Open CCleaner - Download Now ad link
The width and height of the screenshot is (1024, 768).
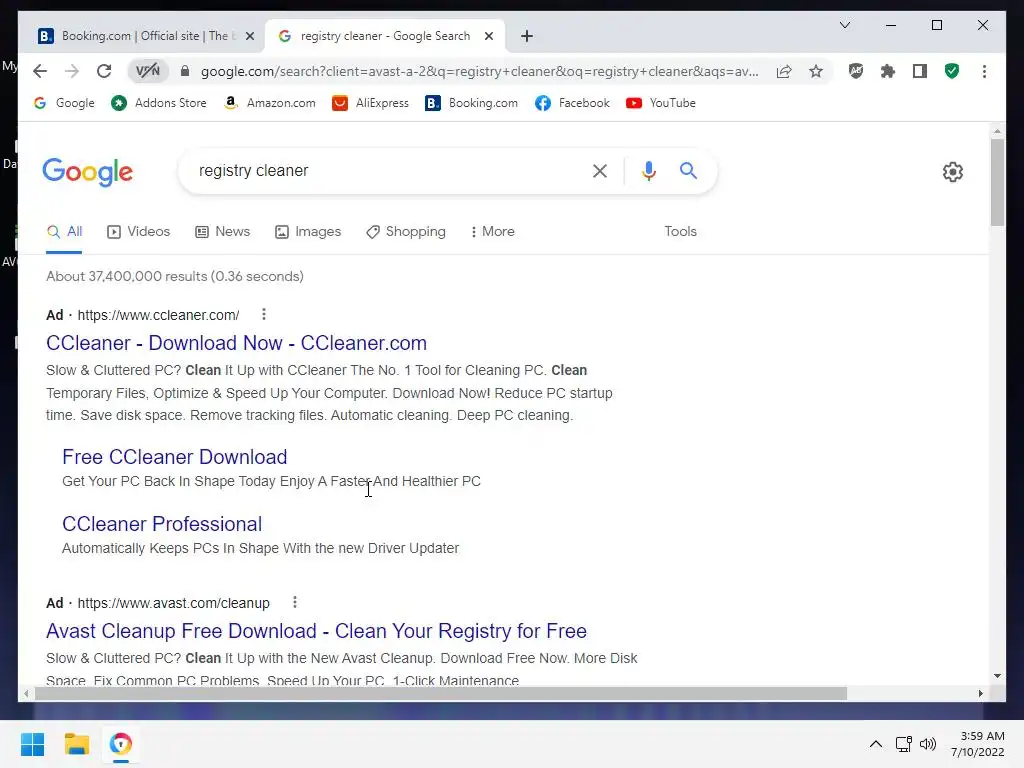pyautogui.click(x=236, y=343)
